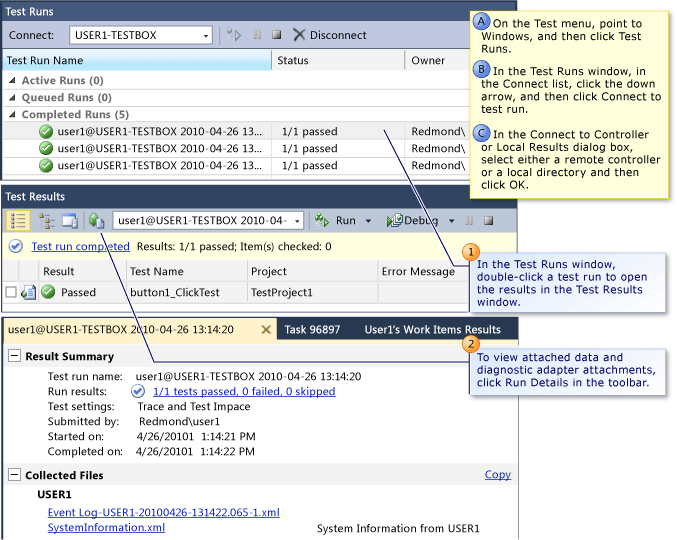Open the SystemInformation.xml link

click(106, 527)
